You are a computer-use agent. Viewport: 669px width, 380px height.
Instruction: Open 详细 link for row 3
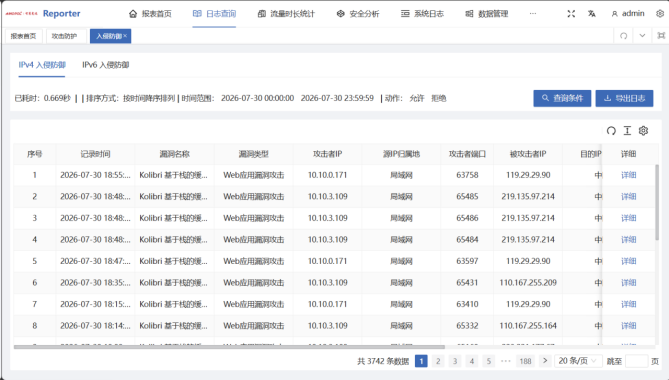628,218
